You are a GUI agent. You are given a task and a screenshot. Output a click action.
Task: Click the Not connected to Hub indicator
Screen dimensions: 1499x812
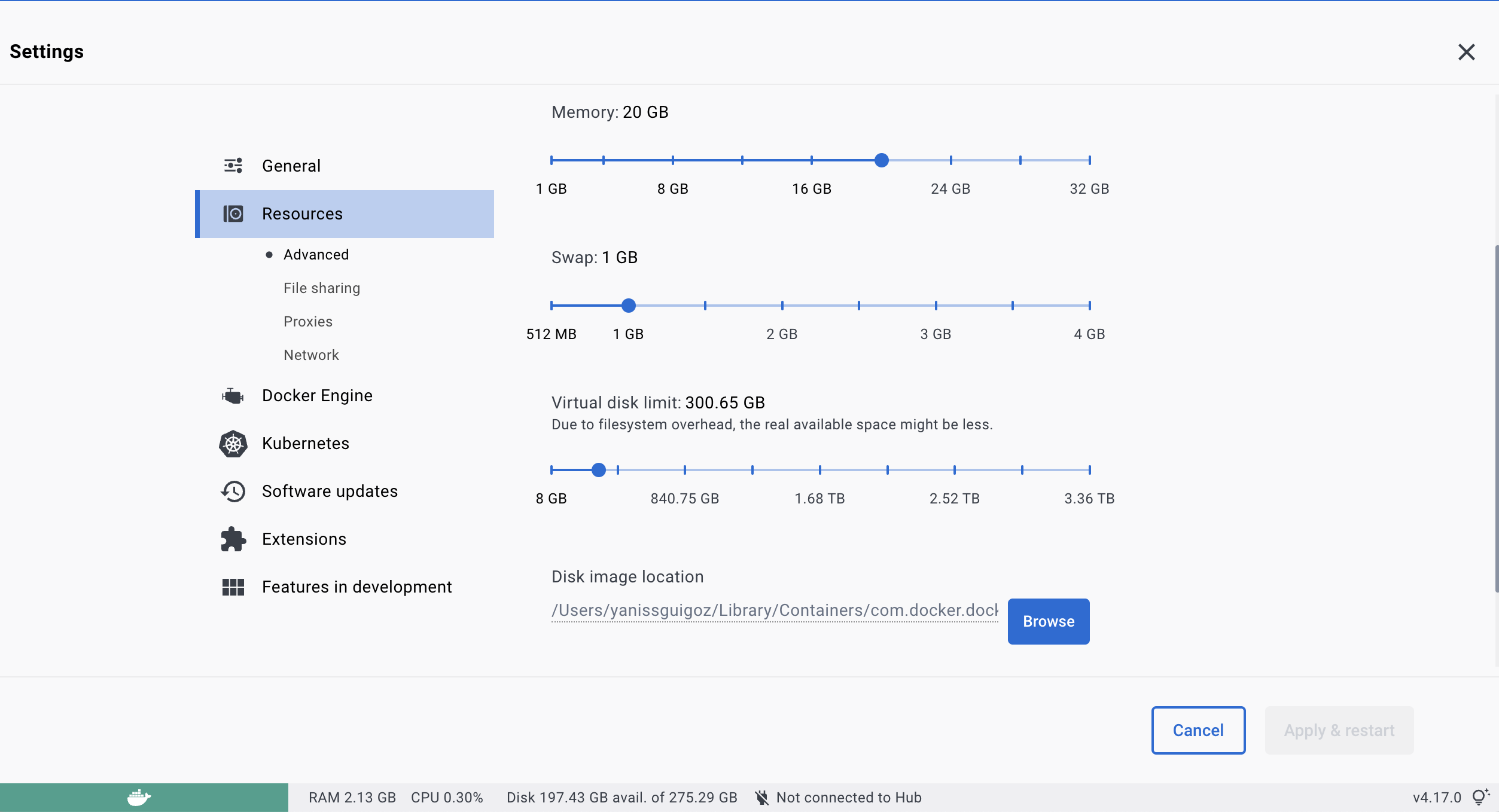click(x=848, y=796)
